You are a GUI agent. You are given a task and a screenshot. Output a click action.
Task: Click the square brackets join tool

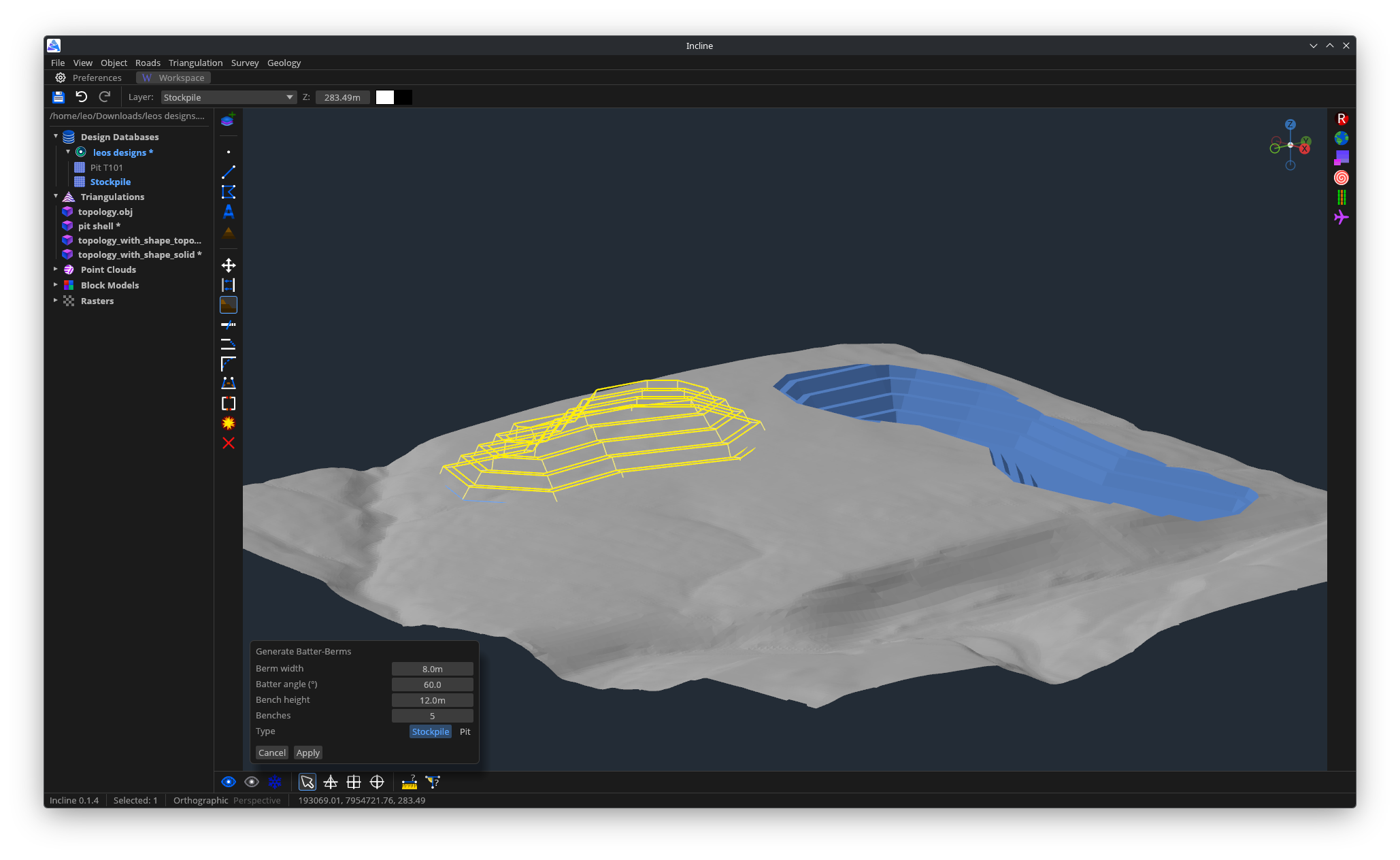[229, 403]
